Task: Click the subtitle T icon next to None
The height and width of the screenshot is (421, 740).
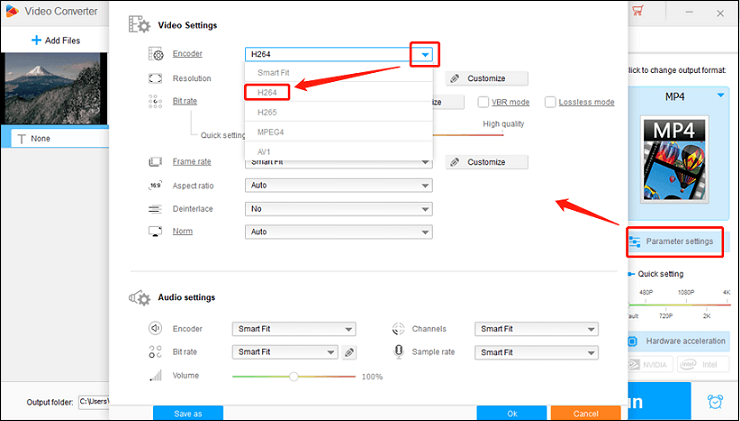Action: point(21,139)
